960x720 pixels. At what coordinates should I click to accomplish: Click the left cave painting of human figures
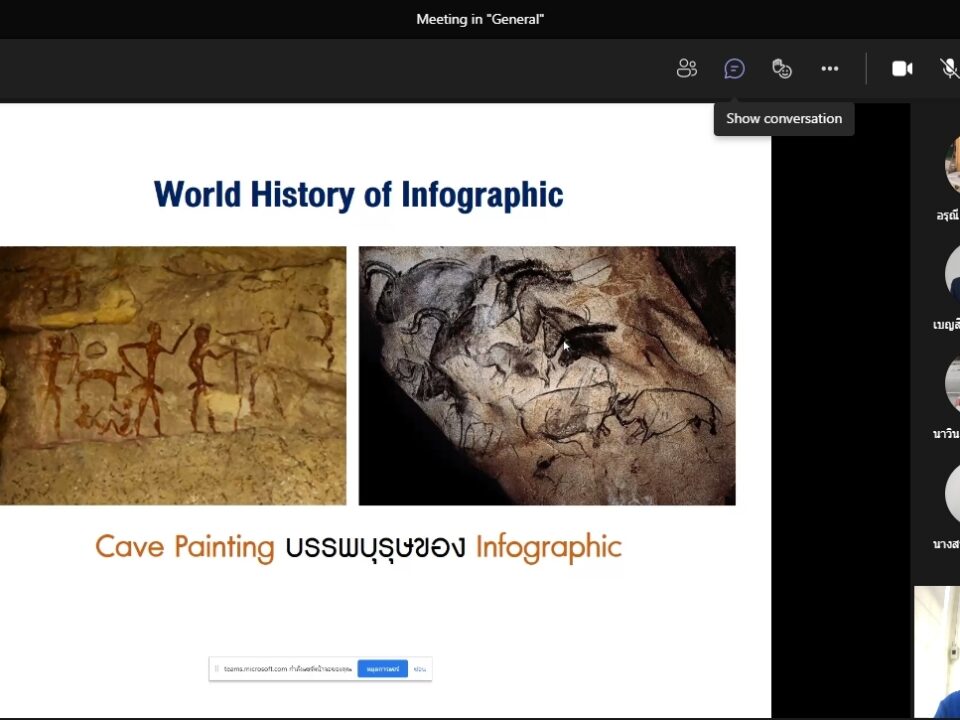coord(173,376)
